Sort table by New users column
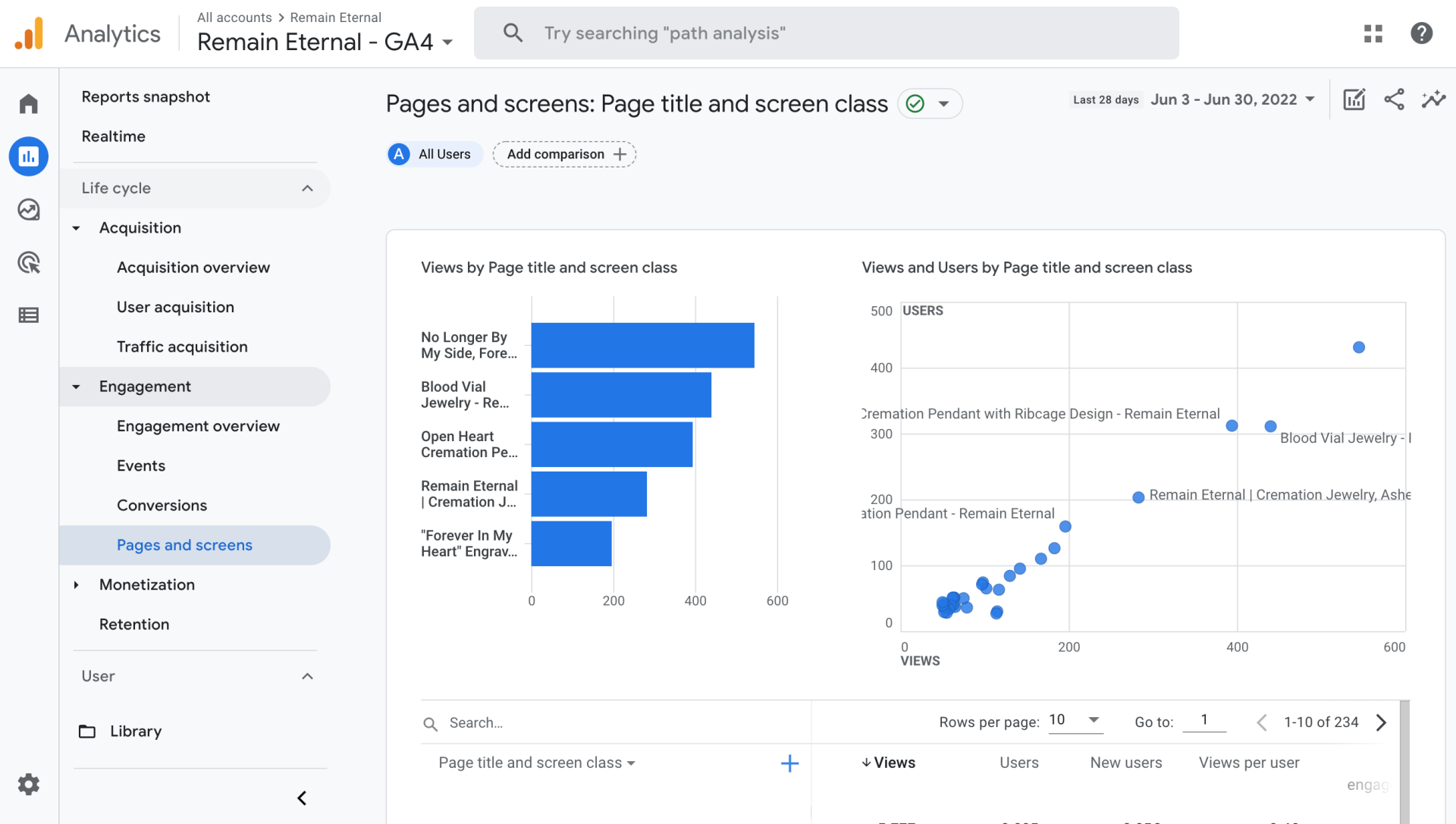The image size is (1456, 824). tap(1126, 763)
